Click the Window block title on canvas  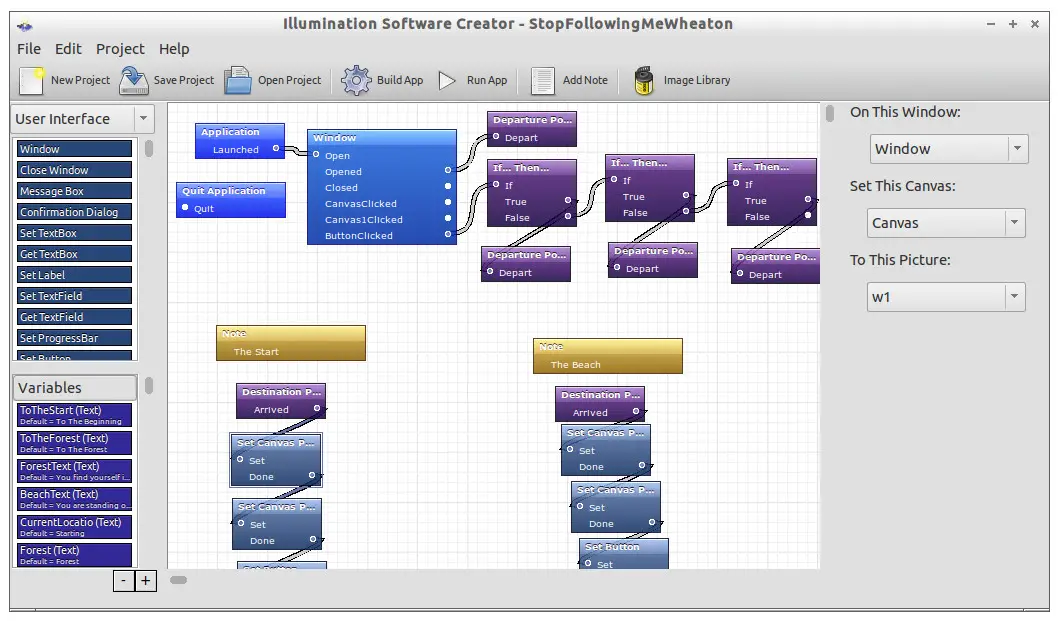point(335,137)
